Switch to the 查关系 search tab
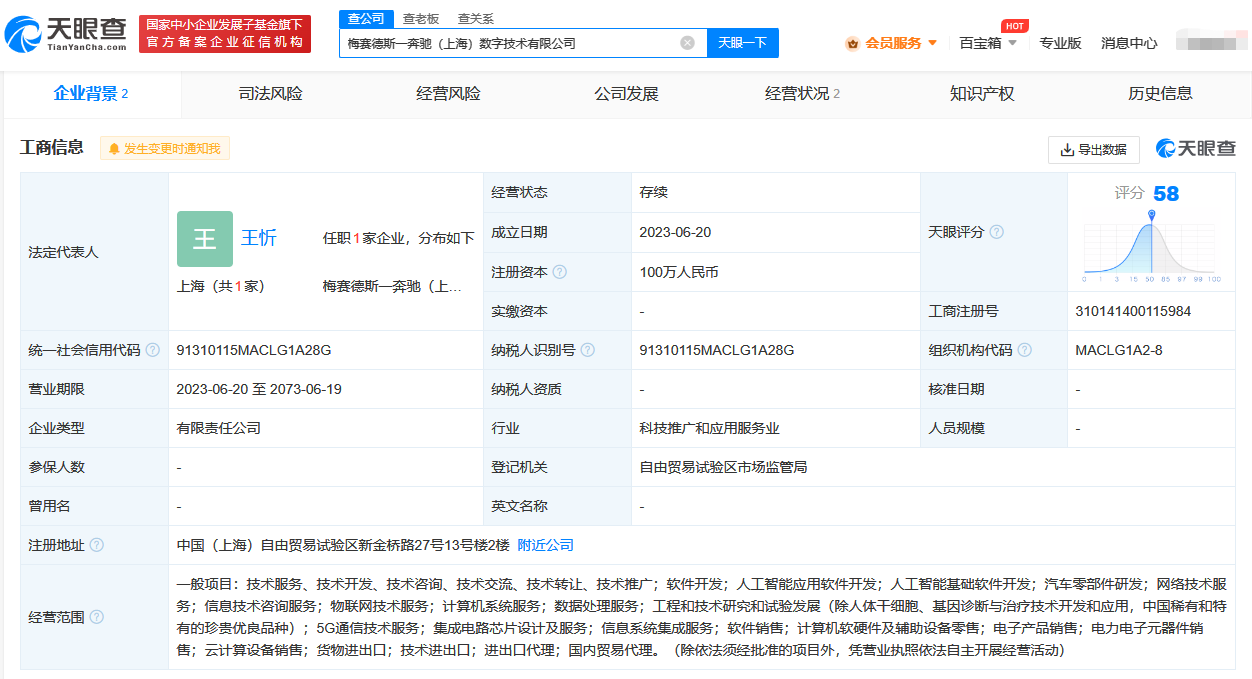 pos(476,18)
